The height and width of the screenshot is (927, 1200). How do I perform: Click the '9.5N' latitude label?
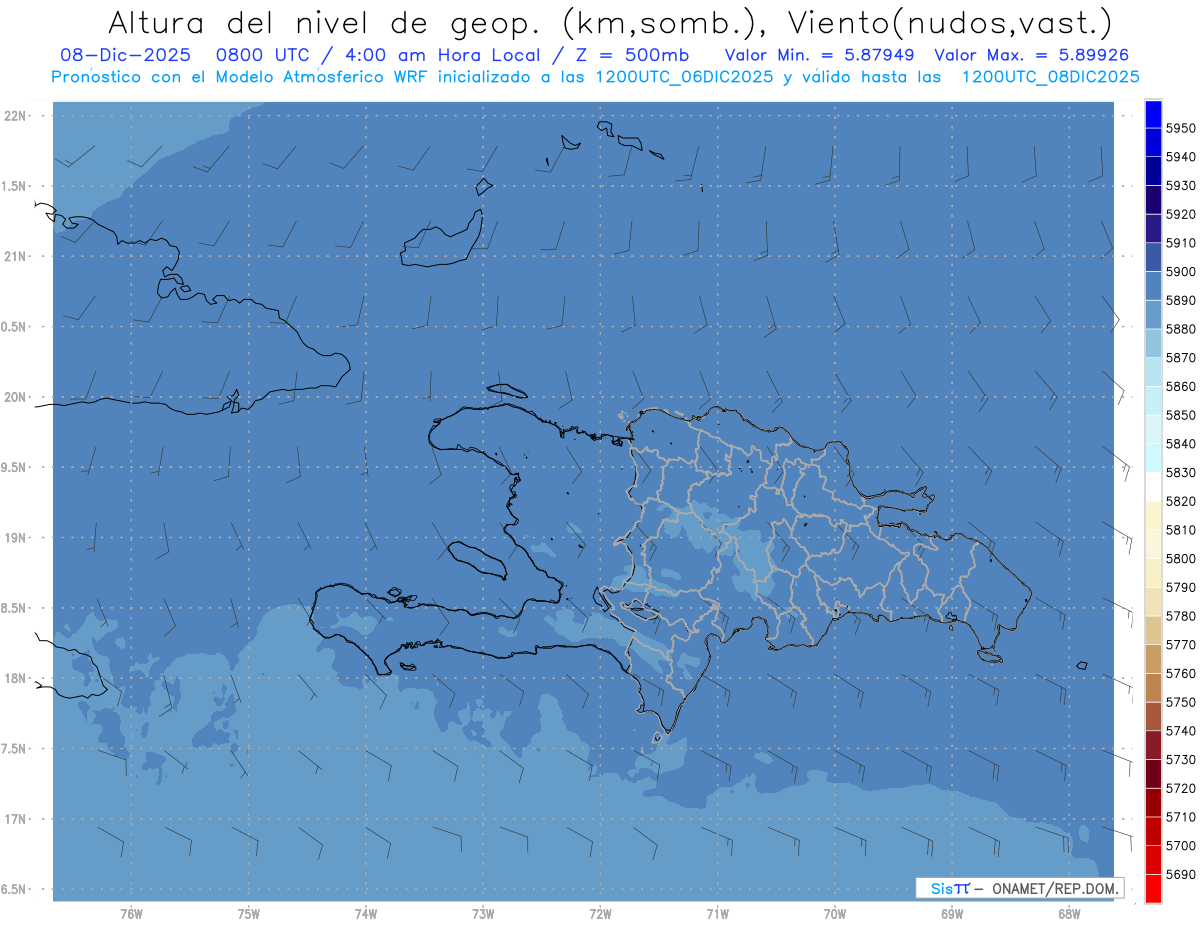[x=15, y=467]
